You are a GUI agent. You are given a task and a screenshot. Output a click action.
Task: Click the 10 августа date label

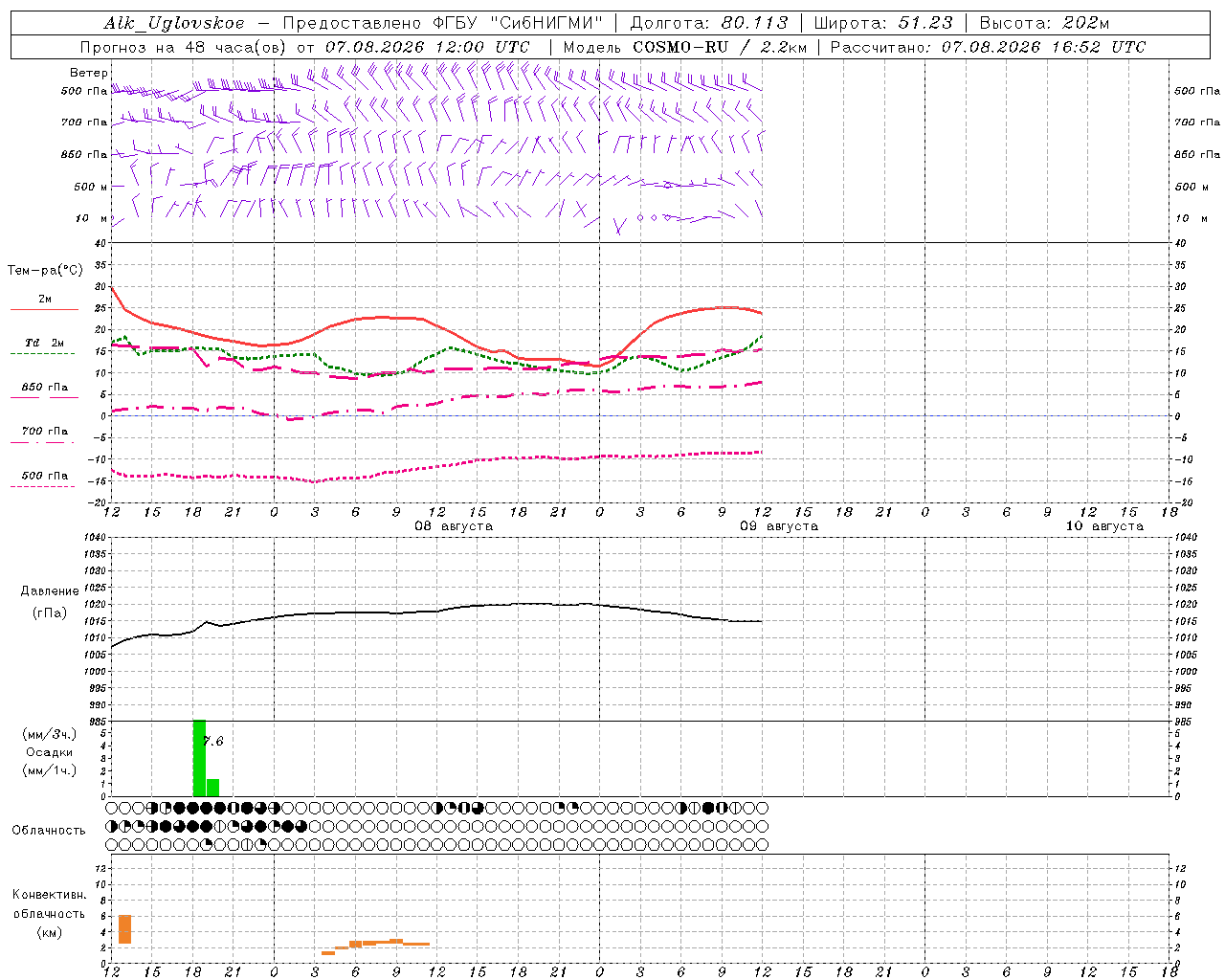point(1104,526)
